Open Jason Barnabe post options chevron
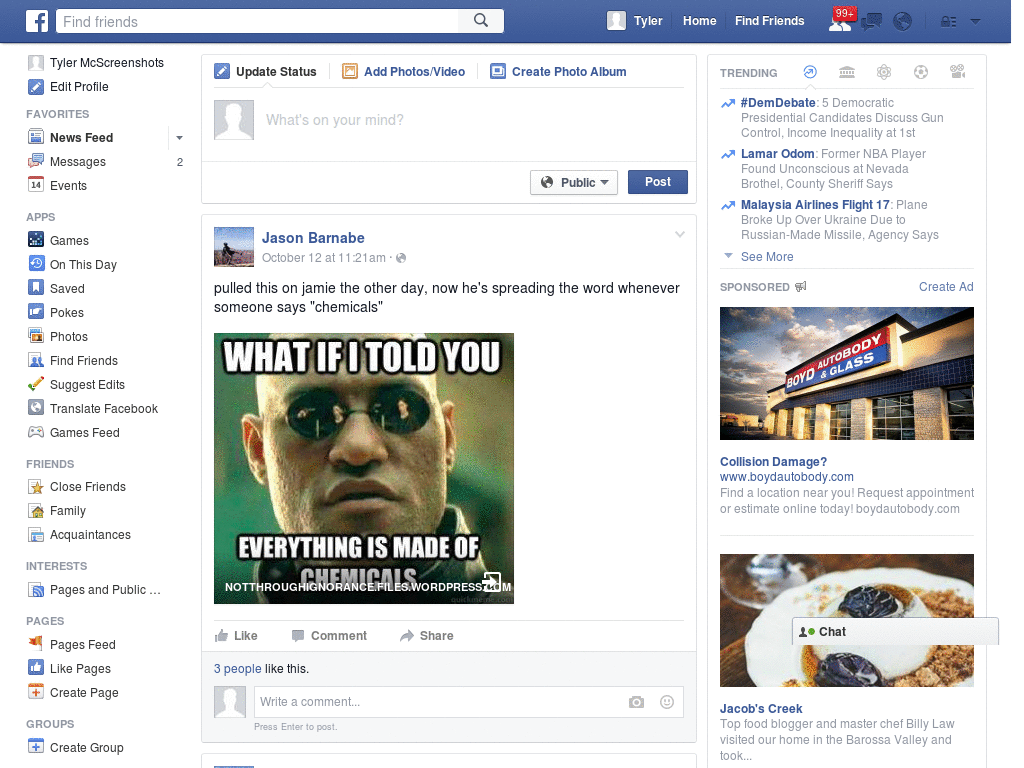Image resolution: width=1024 pixels, height=768 pixels. [x=679, y=234]
